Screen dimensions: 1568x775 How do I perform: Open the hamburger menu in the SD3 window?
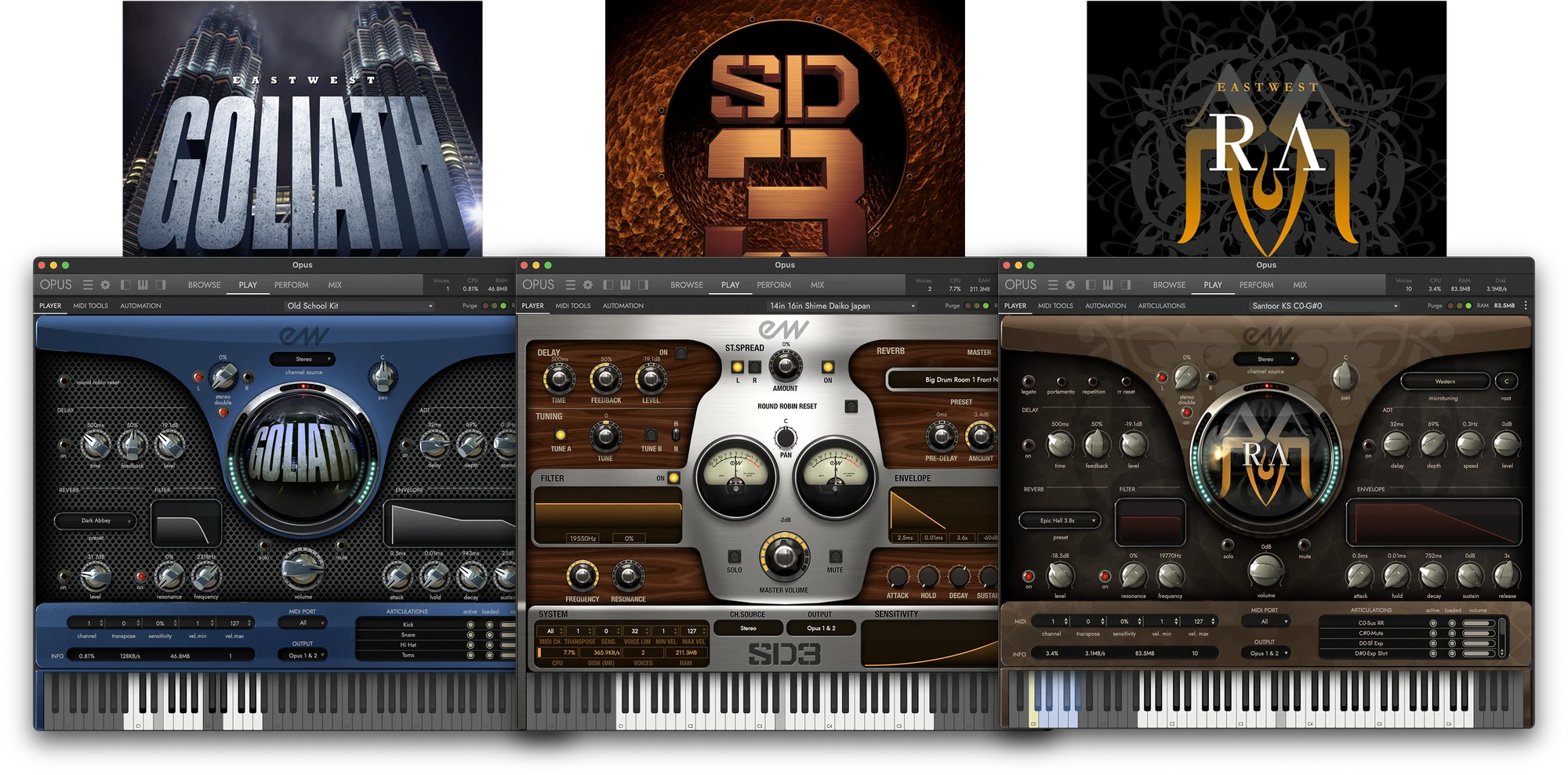tap(570, 285)
